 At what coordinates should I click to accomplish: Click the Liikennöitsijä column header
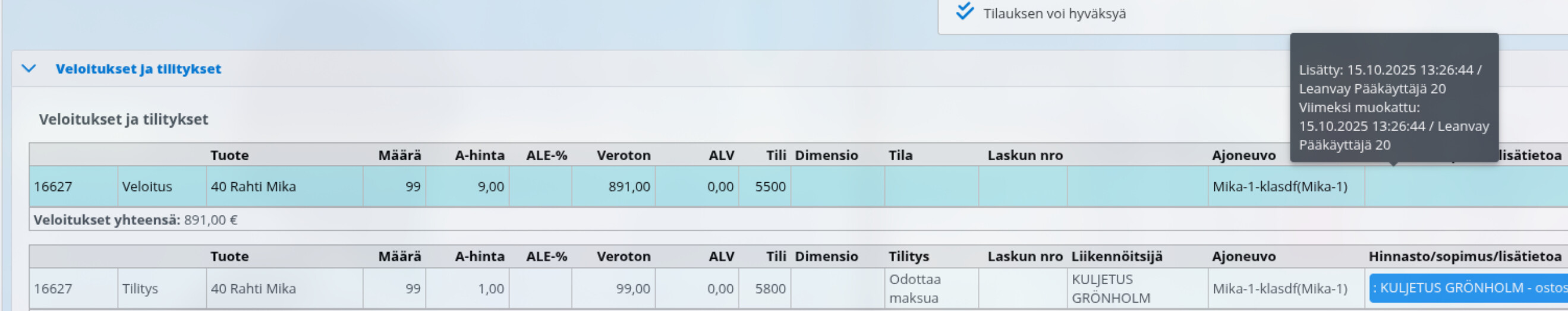1116,256
